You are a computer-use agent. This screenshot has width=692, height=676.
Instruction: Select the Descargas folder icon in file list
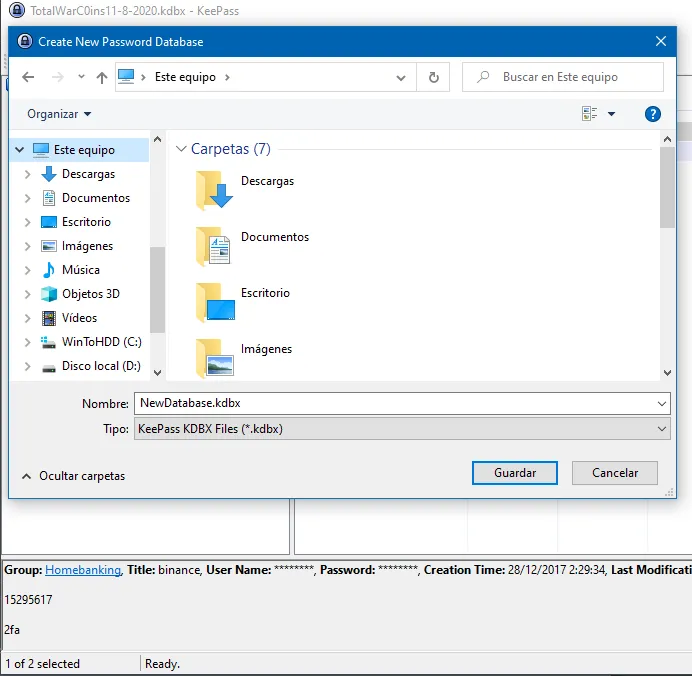click(214, 190)
